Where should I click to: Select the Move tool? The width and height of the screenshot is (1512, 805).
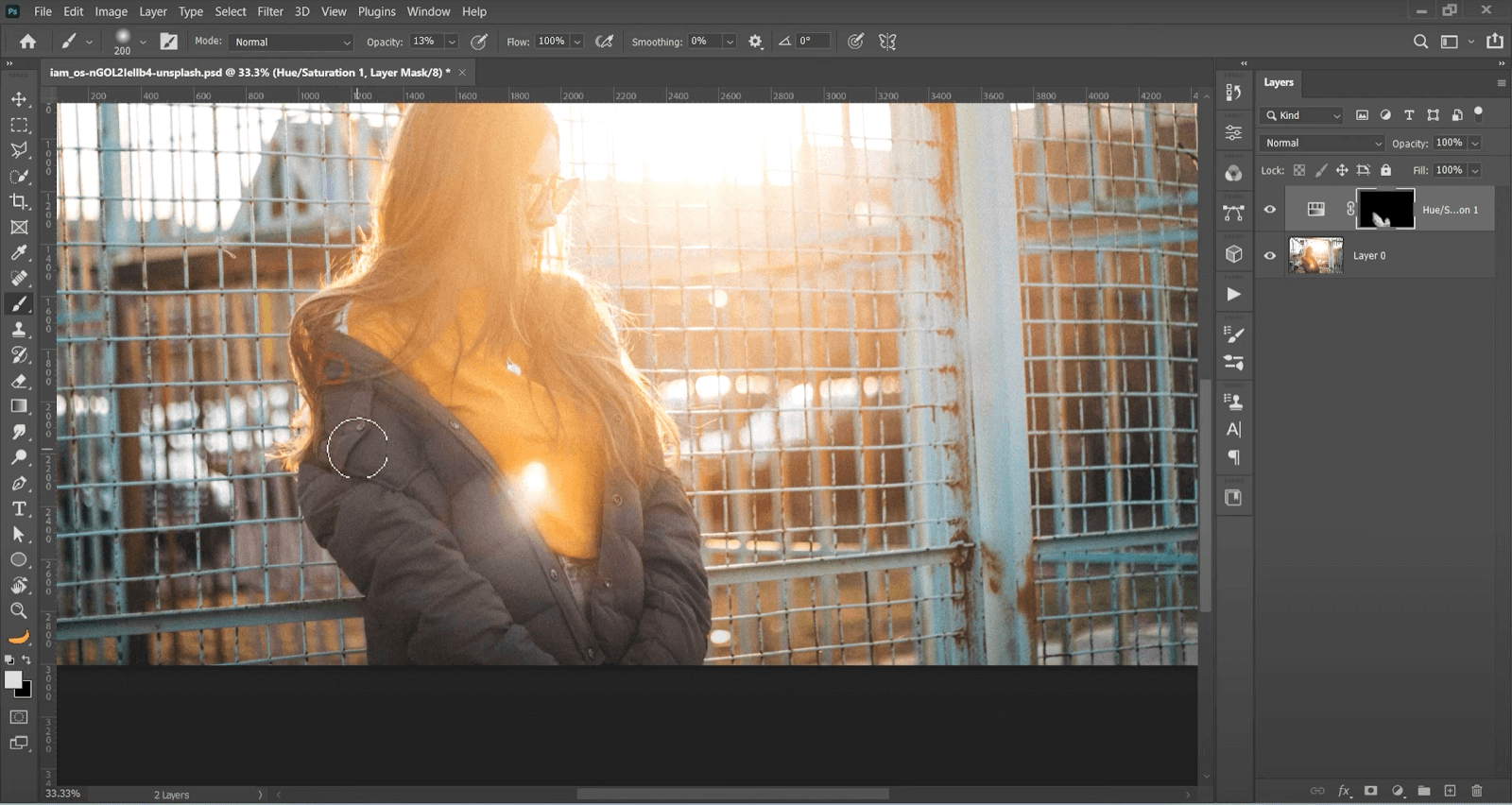click(19, 99)
